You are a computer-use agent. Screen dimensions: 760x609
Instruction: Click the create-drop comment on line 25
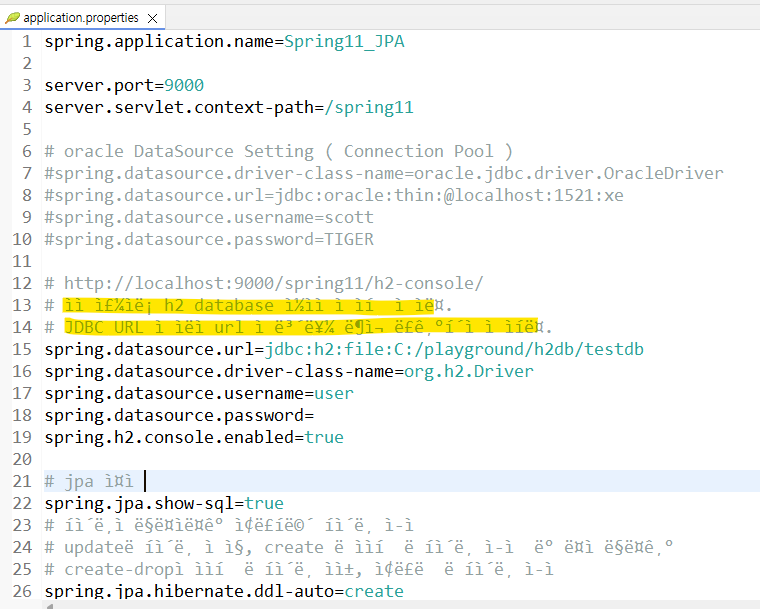pyautogui.click(x=299, y=569)
